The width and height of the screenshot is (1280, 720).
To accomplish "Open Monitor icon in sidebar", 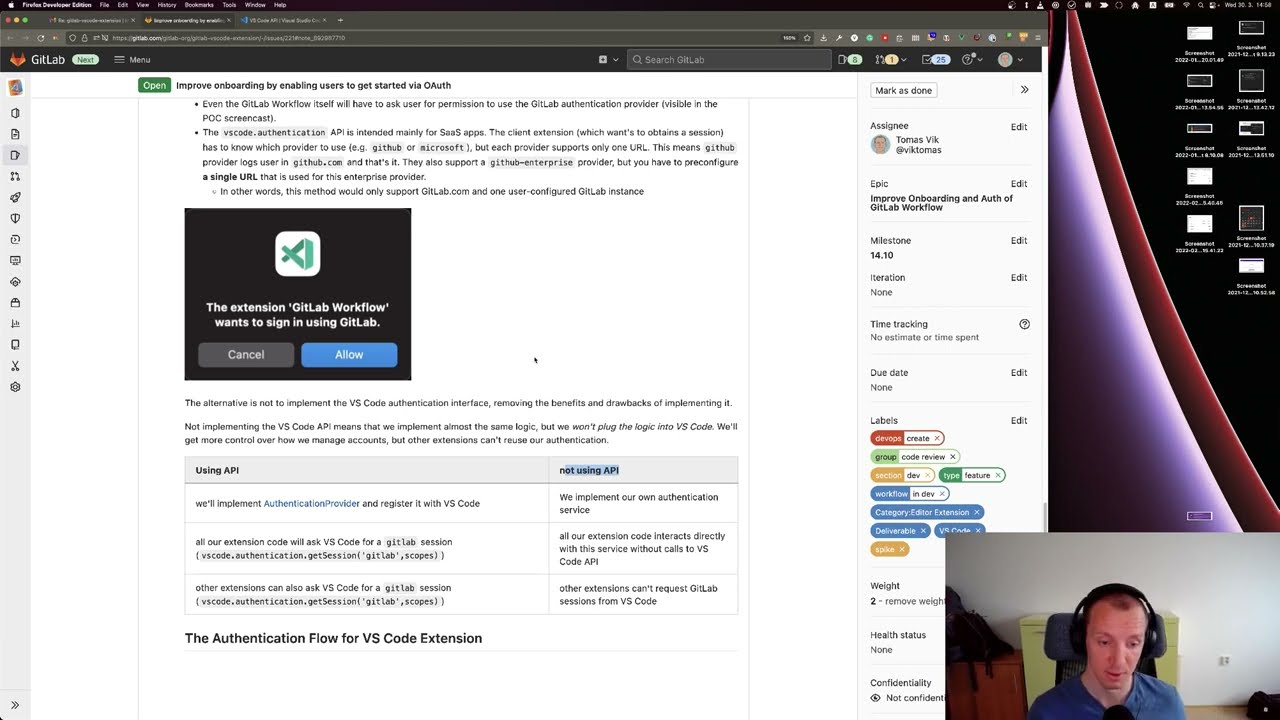I will pyautogui.click(x=15, y=260).
